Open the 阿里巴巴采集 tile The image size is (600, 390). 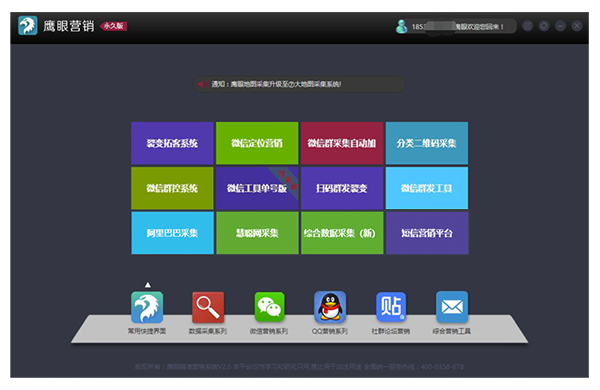(173, 233)
